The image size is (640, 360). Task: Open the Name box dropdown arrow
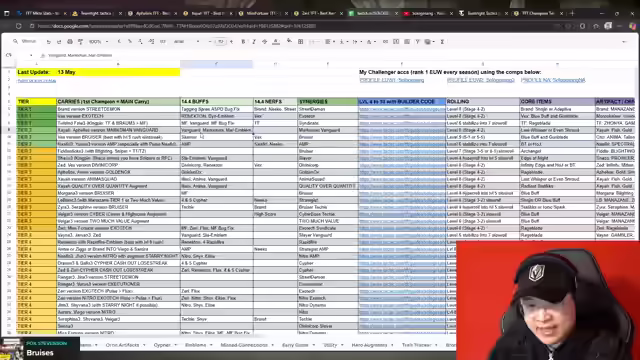click(x=31, y=55)
